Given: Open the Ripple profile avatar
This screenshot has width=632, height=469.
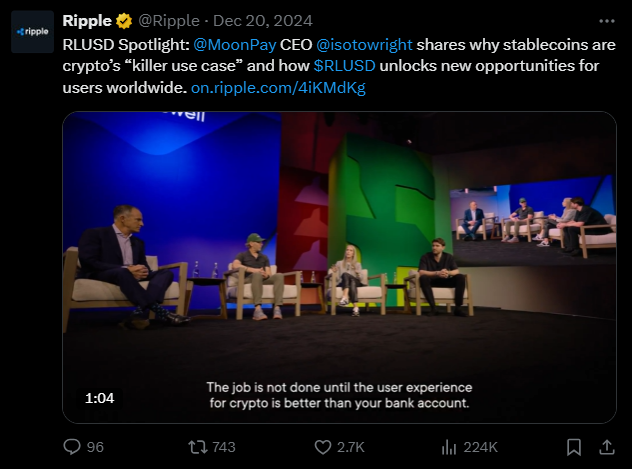Looking at the screenshot, I should (33, 31).
